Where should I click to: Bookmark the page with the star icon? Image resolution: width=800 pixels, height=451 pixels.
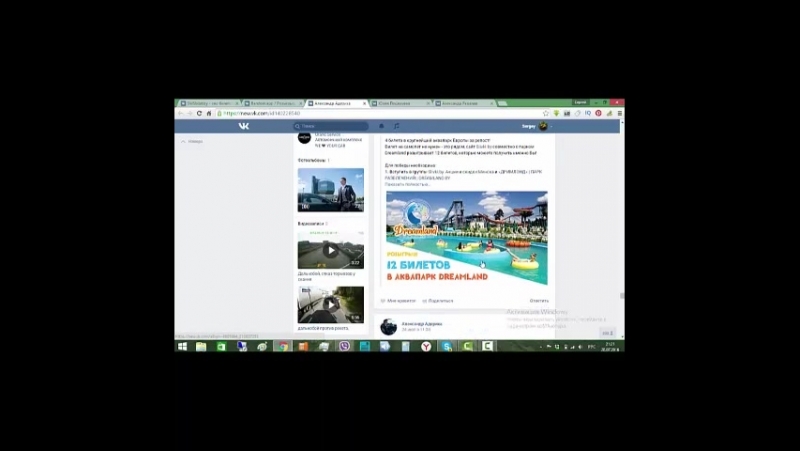pos(546,113)
